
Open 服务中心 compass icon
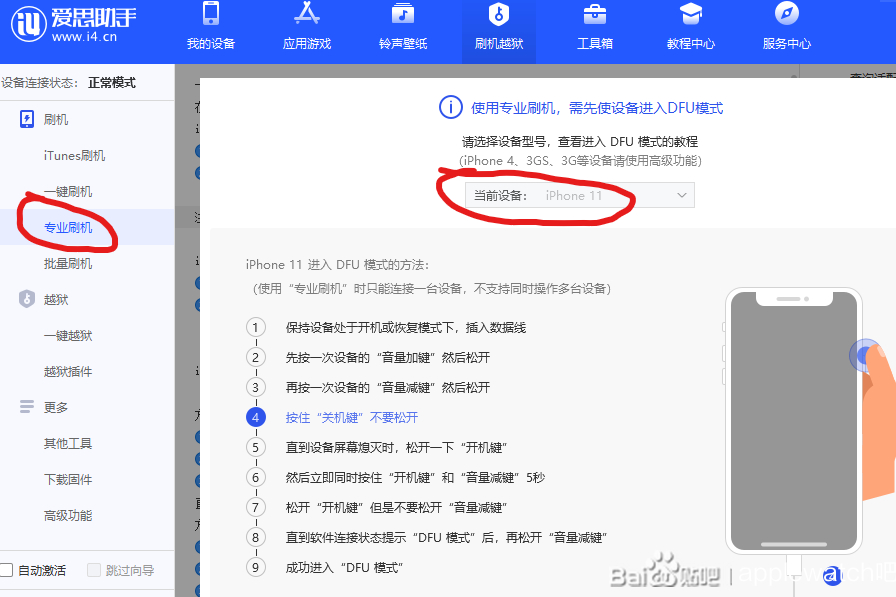(x=787, y=13)
